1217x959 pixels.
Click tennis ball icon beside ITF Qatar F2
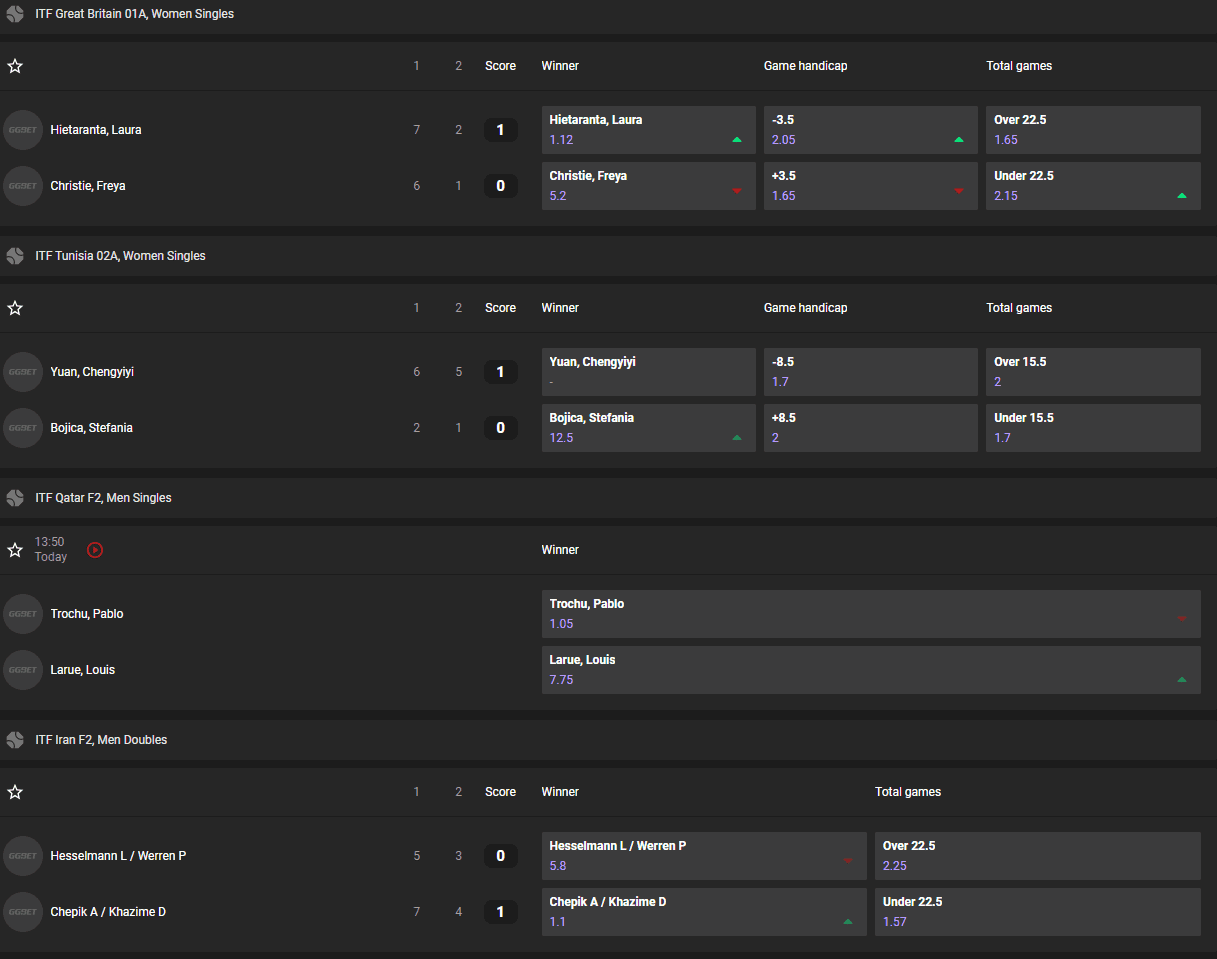(x=15, y=498)
